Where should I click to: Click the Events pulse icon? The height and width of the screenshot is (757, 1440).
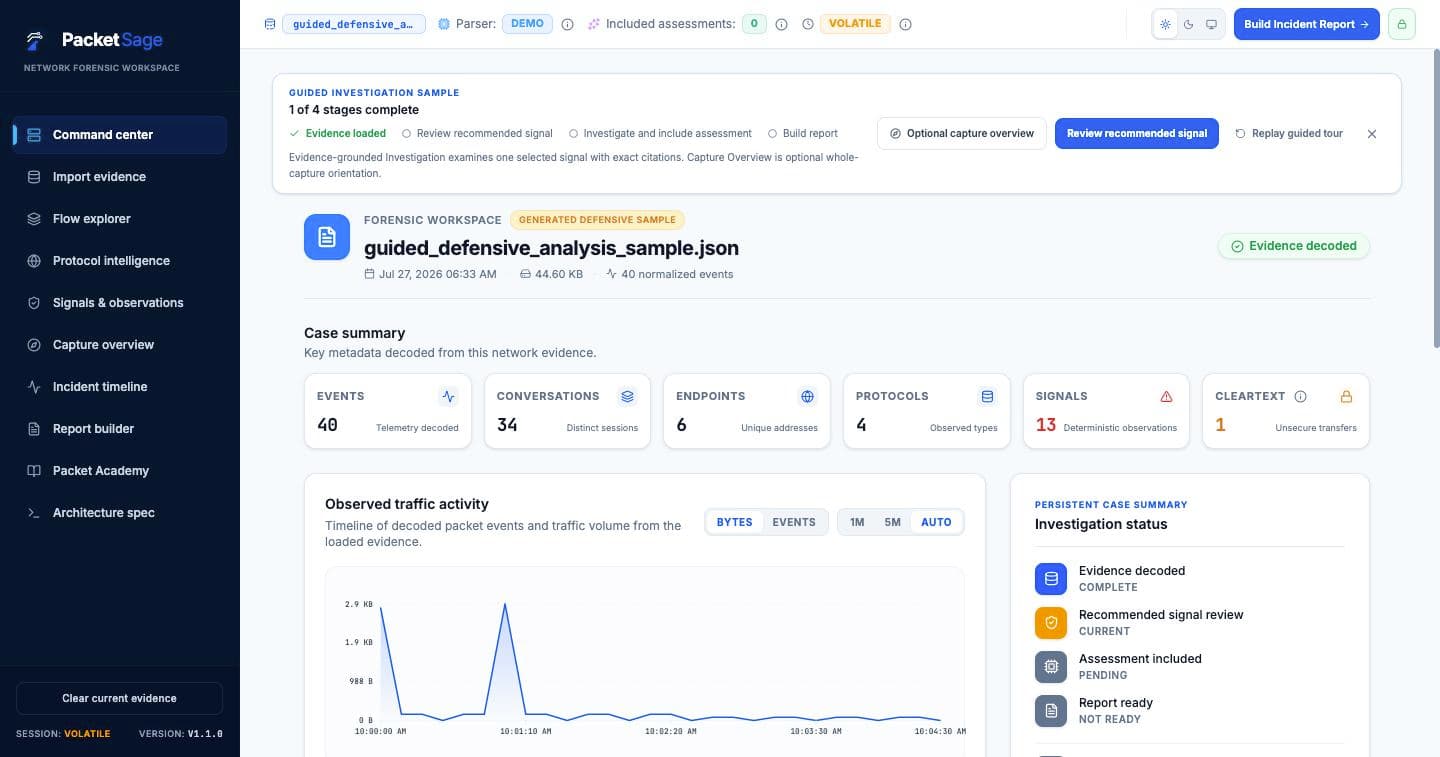click(x=448, y=397)
